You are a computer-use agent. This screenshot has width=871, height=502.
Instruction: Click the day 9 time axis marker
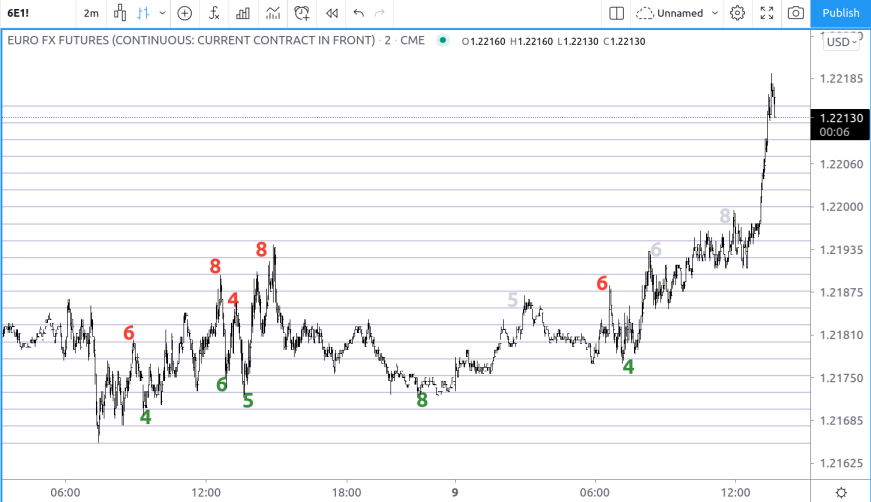click(x=455, y=493)
